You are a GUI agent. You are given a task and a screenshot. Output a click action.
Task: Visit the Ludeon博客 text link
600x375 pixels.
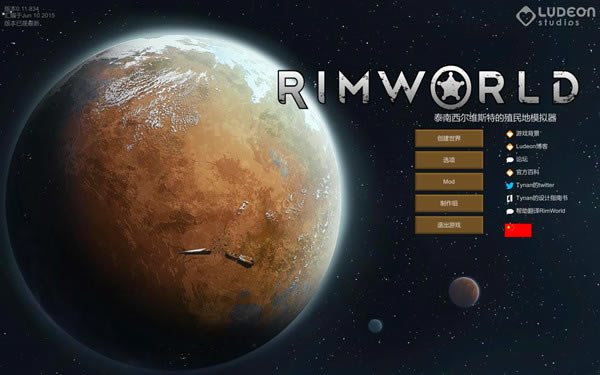532,146
